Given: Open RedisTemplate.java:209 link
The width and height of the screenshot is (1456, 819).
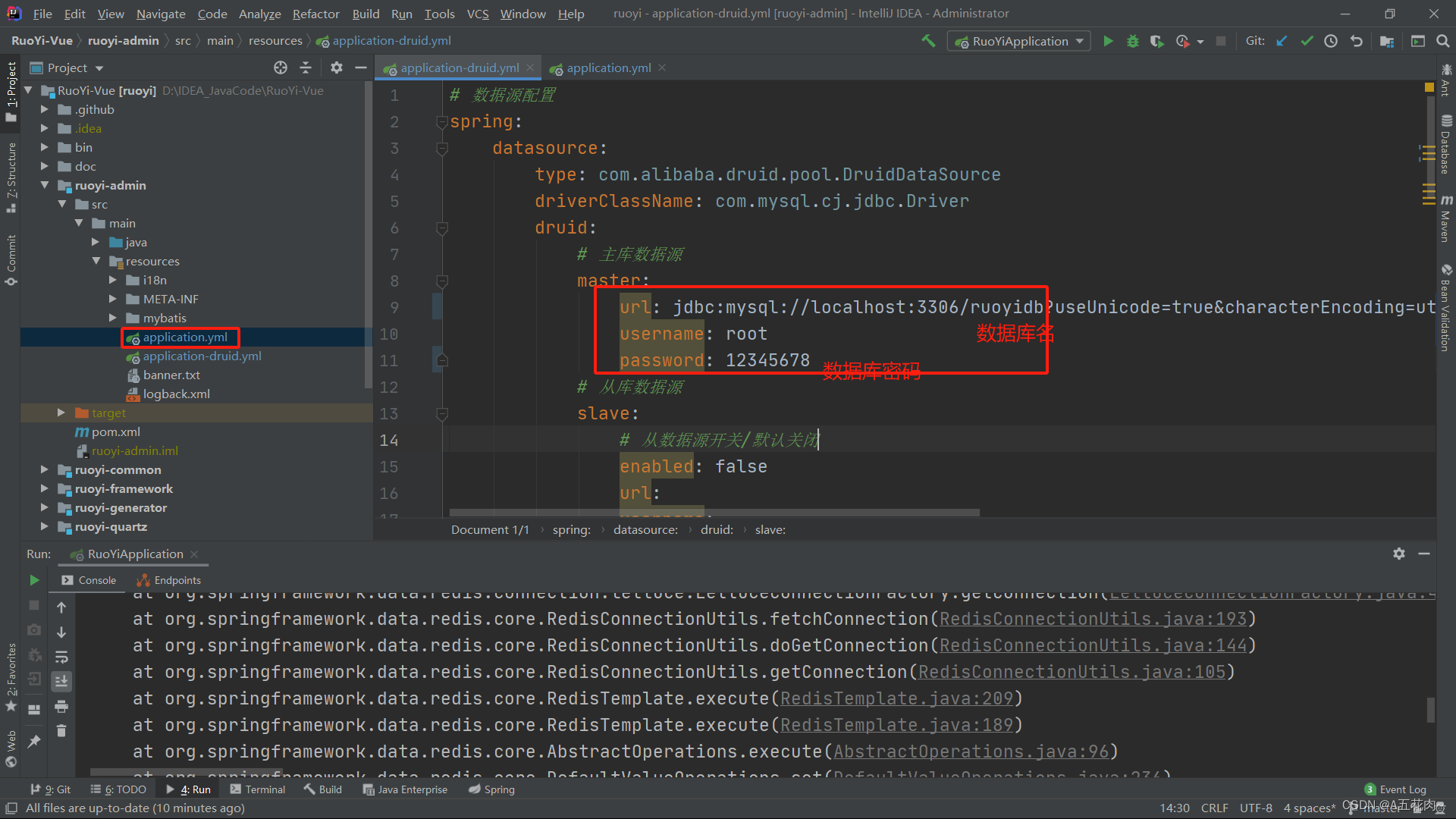Looking at the screenshot, I should [x=896, y=698].
